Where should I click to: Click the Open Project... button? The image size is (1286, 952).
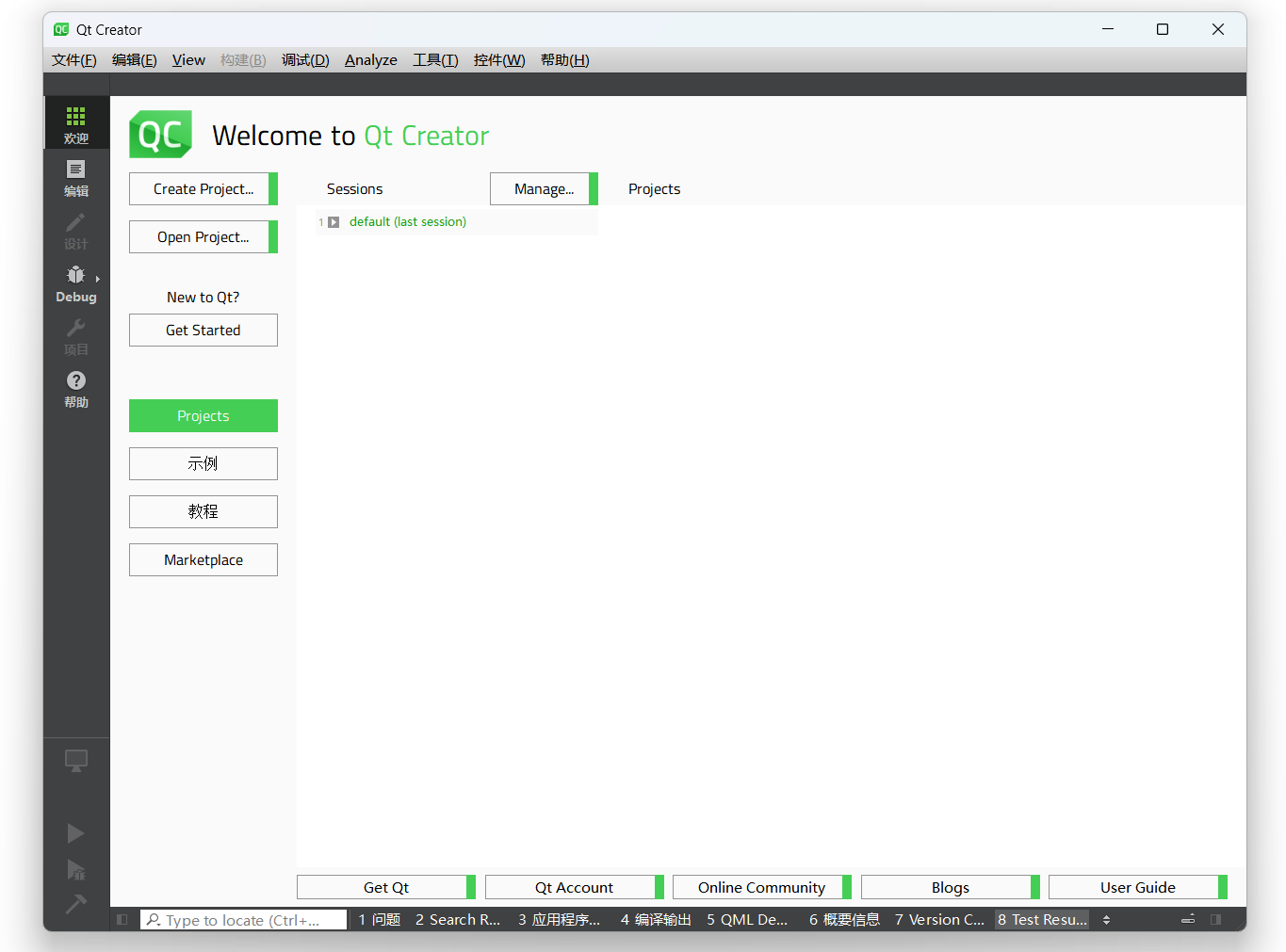coord(203,236)
